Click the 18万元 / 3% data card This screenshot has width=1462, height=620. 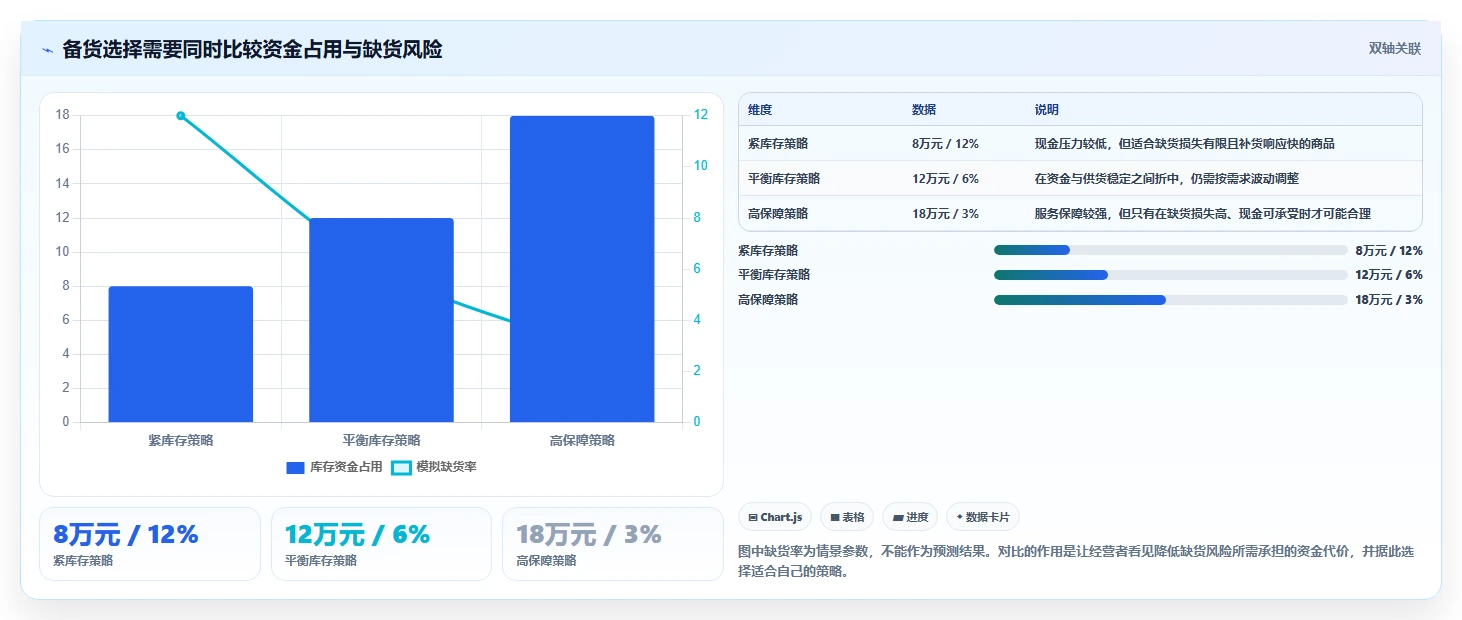point(612,544)
